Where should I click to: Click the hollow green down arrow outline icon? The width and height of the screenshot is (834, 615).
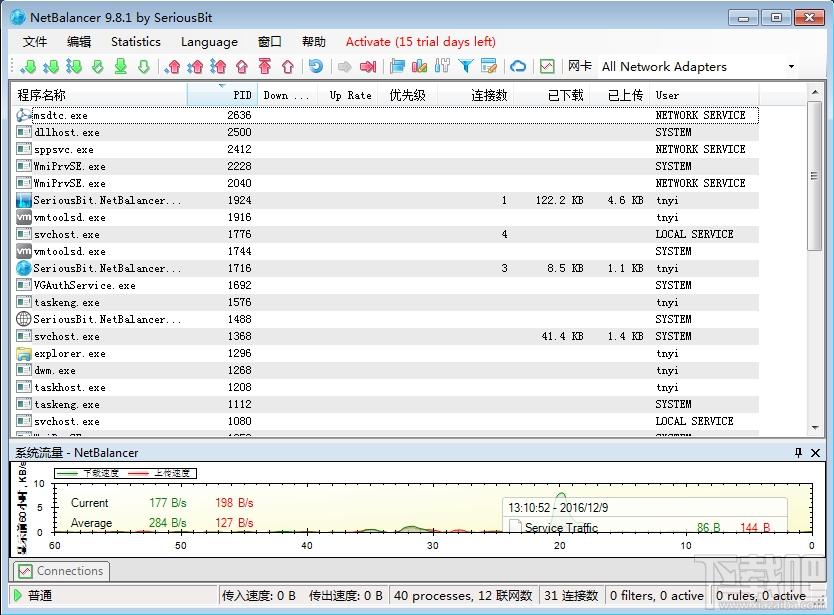144,67
